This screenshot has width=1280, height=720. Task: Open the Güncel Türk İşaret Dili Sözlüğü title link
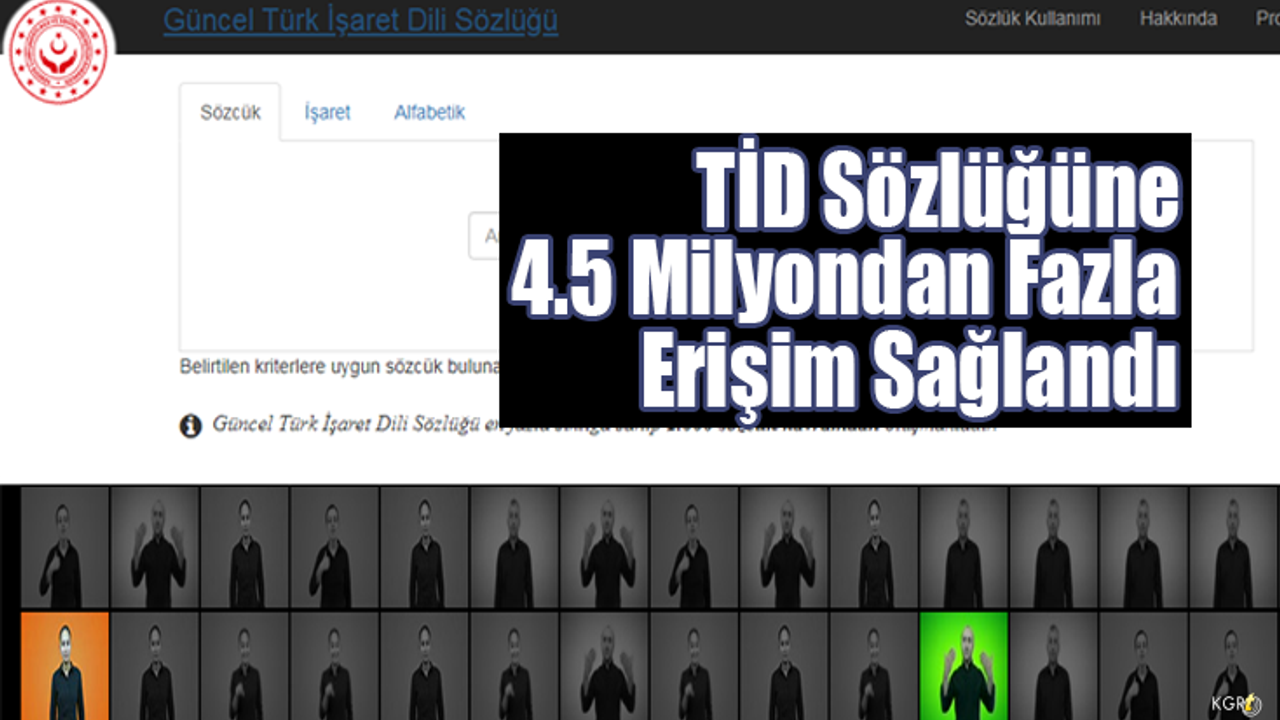pos(360,21)
